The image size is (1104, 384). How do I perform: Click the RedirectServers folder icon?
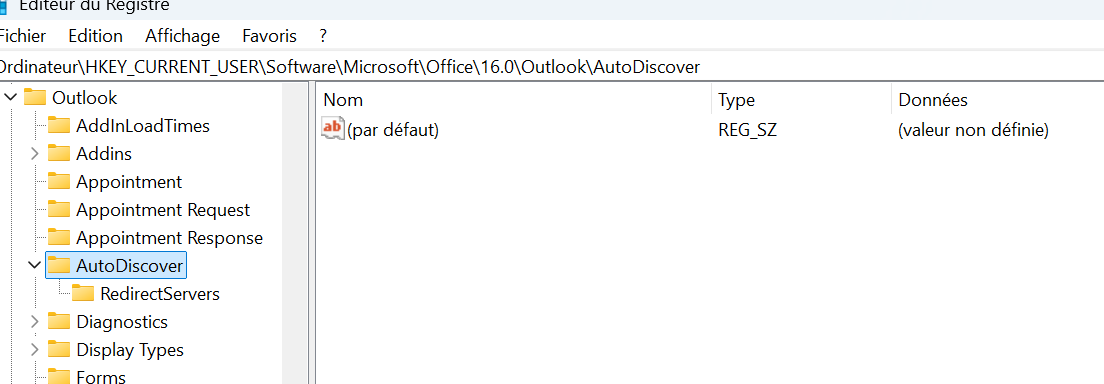pyautogui.click(x=83, y=293)
